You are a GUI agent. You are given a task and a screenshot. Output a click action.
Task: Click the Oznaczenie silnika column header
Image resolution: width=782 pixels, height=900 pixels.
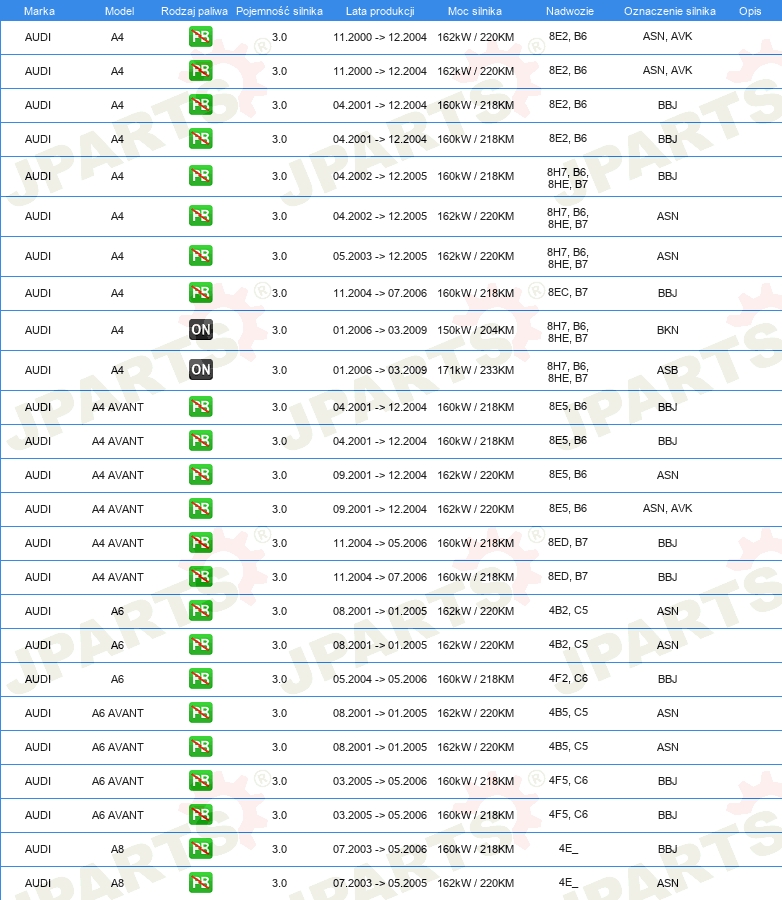coord(669,11)
